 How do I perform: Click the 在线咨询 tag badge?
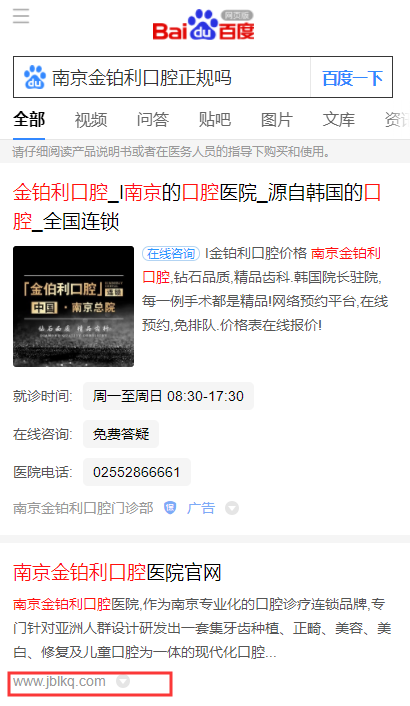pos(171,253)
